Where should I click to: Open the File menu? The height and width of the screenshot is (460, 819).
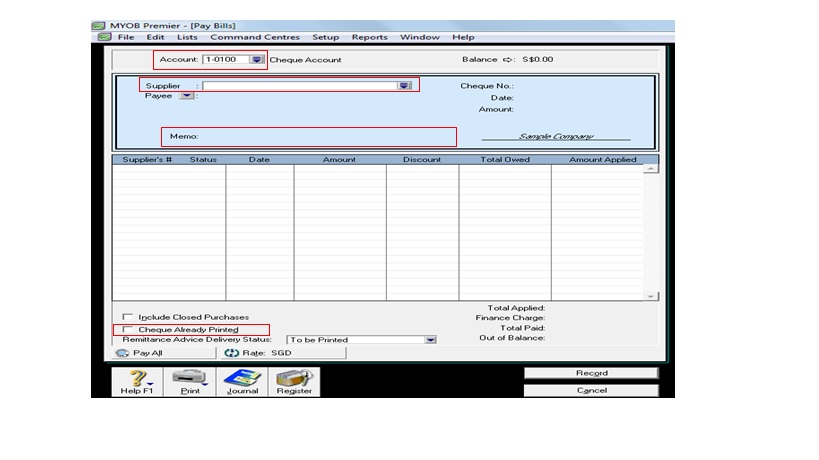click(126, 37)
